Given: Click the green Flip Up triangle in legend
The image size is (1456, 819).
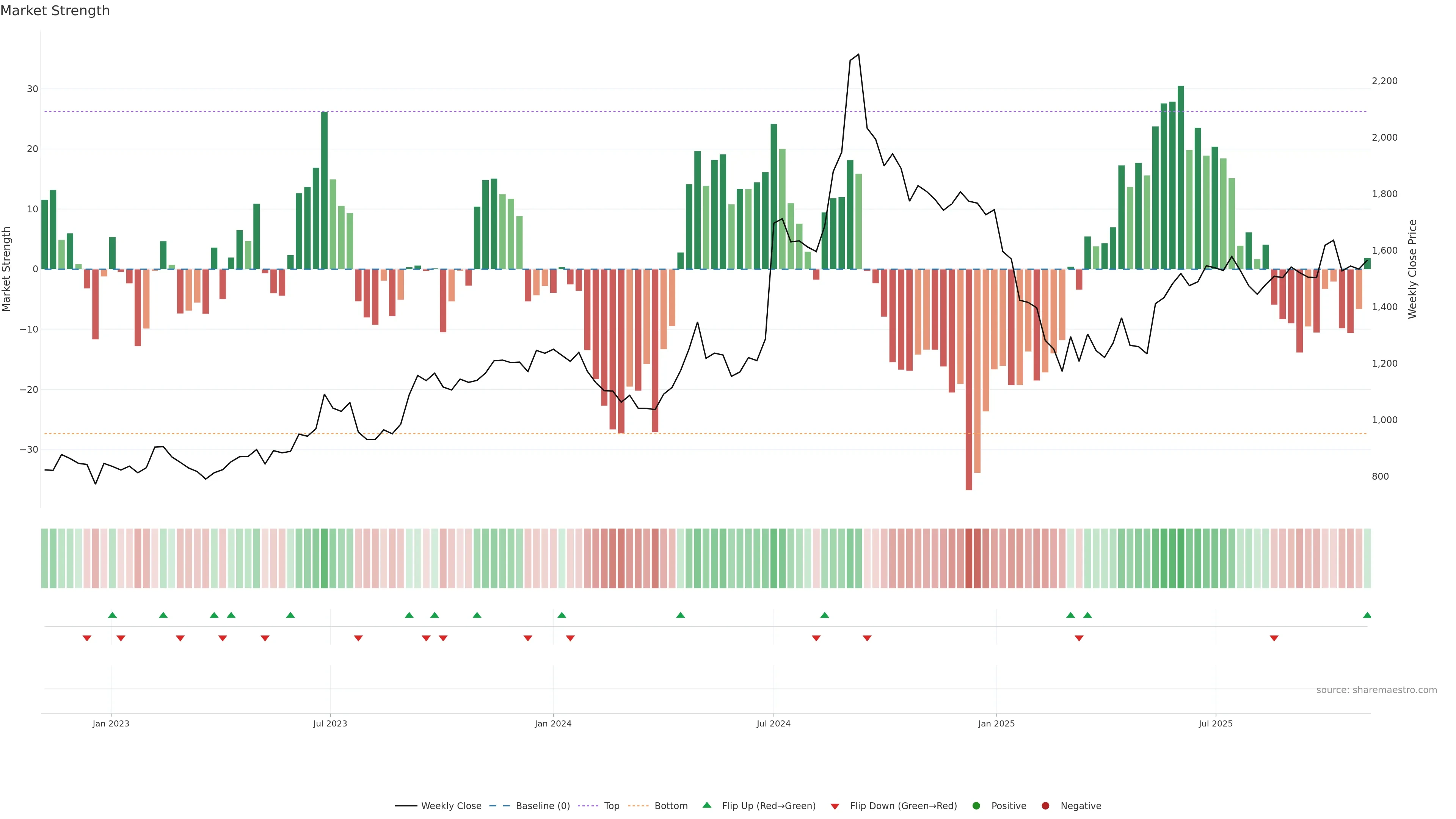Looking at the screenshot, I should coord(706,805).
